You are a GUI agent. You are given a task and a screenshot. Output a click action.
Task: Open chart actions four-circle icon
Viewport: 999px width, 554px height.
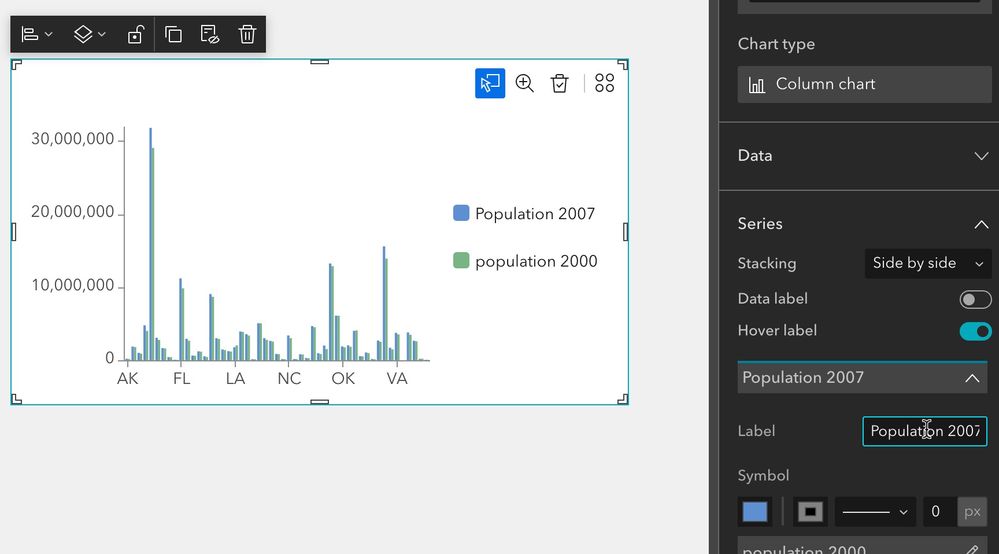pyautogui.click(x=605, y=83)
